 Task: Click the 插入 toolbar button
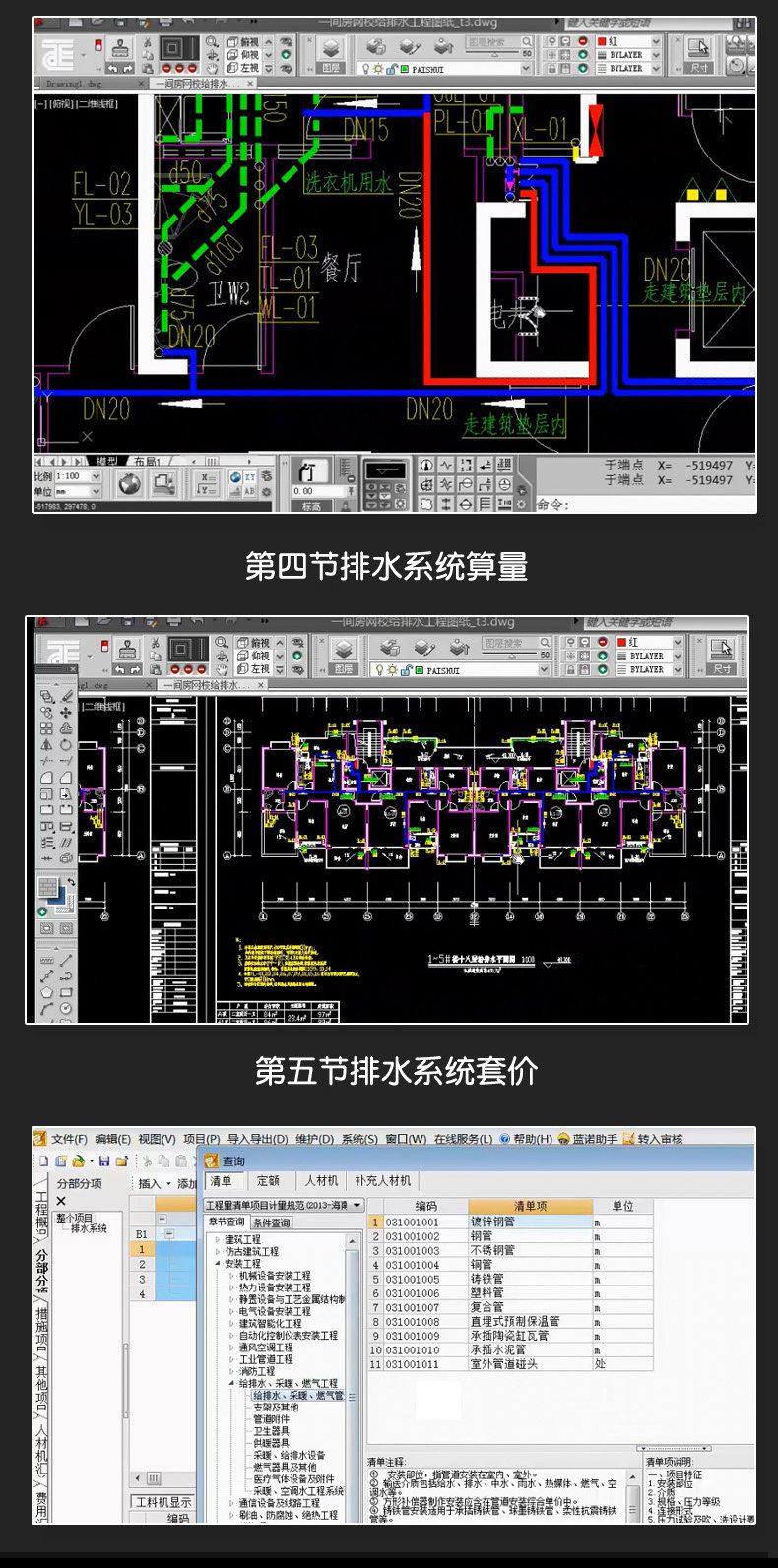point(153,1183)
